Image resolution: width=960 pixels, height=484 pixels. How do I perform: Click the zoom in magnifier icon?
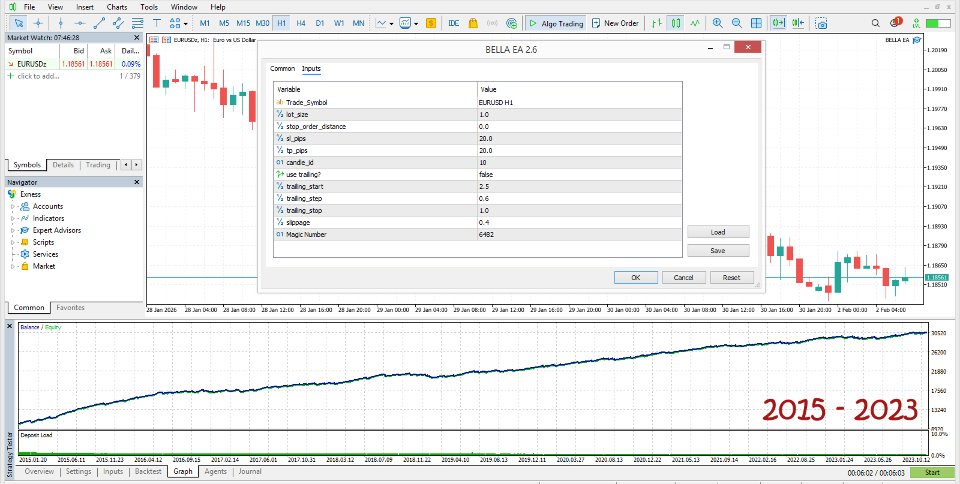tap(718, 23)
